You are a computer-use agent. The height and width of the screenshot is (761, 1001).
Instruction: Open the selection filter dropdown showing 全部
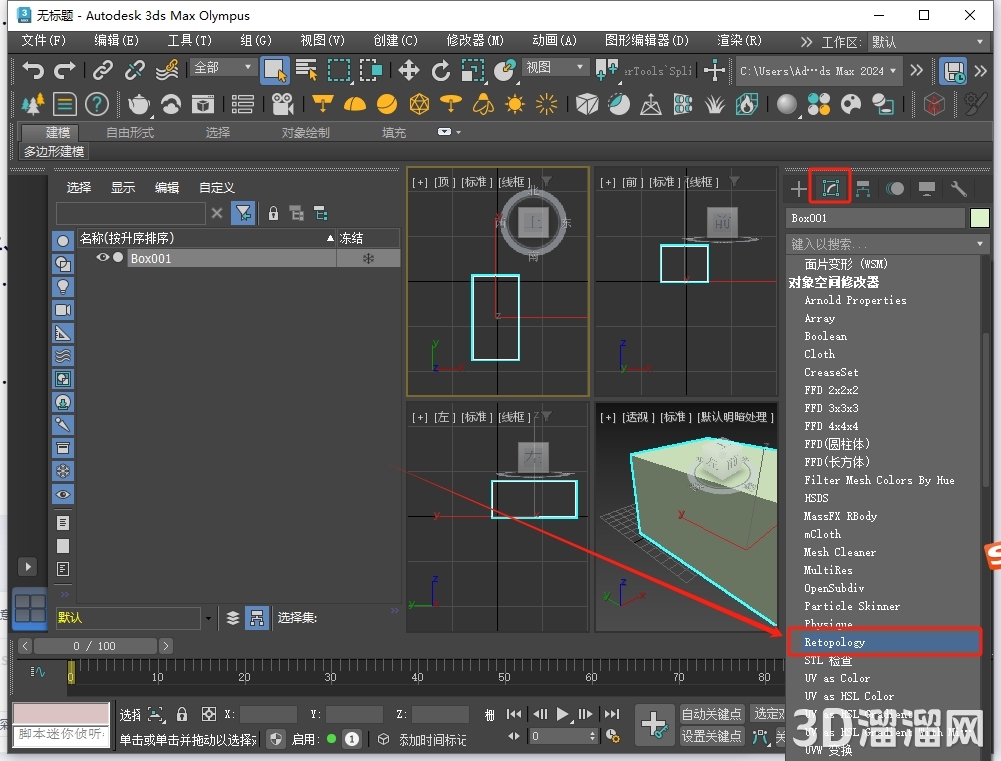(222, 67)
